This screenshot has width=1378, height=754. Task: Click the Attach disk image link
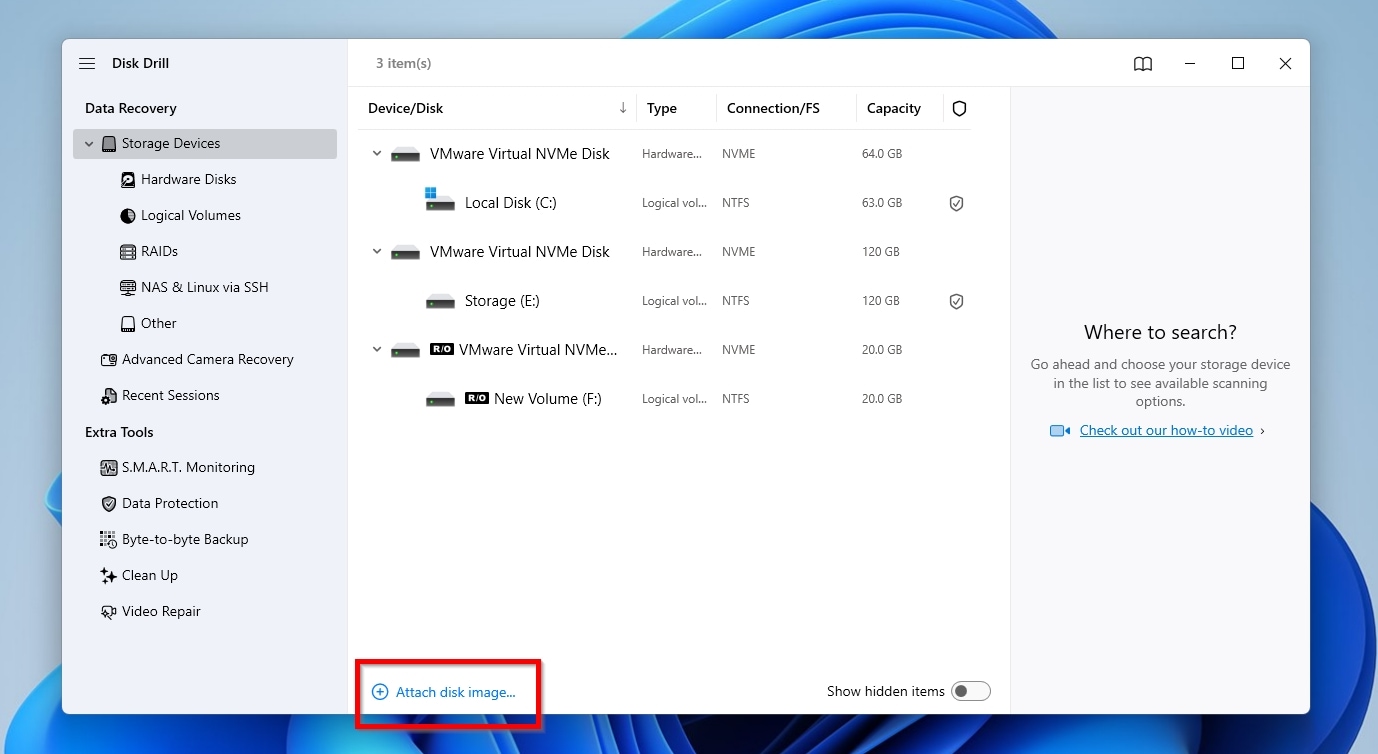[x=456, y=692]
